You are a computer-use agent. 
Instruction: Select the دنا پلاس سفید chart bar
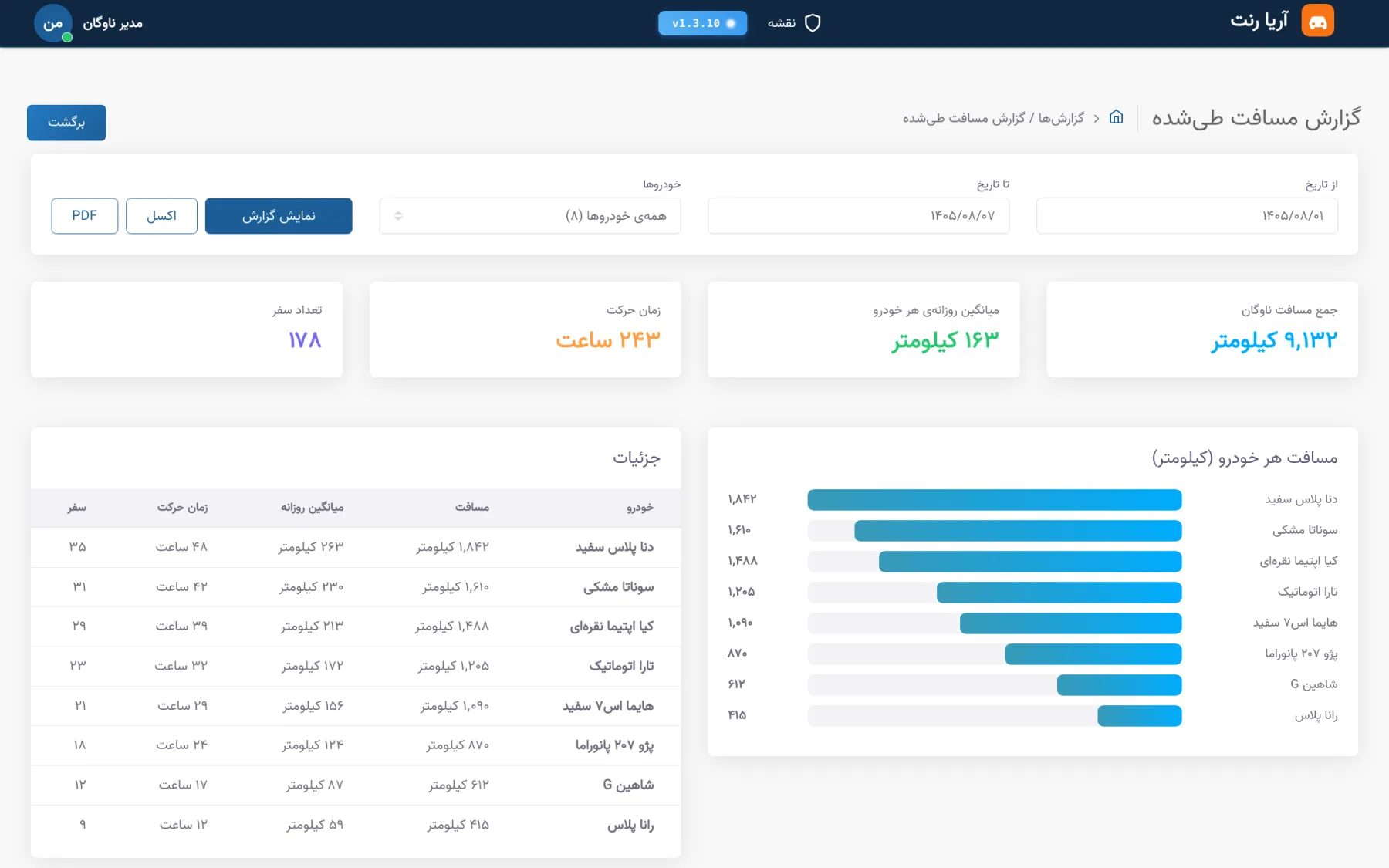[x=995, y=500]
